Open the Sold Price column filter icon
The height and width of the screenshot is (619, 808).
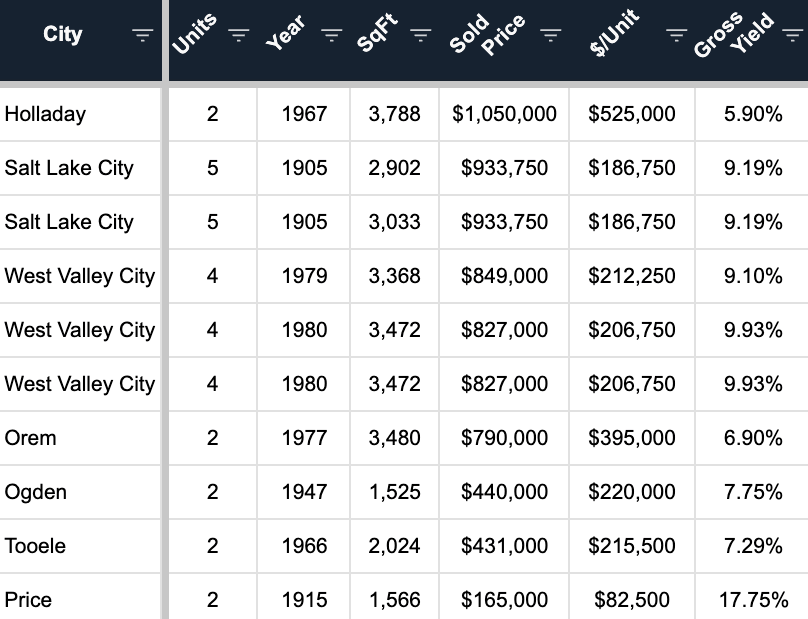pos(550,36)
